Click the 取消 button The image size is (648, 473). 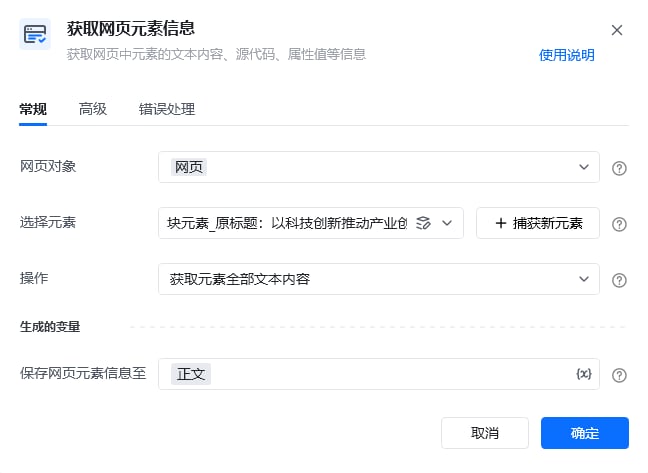tap(485, 433)
